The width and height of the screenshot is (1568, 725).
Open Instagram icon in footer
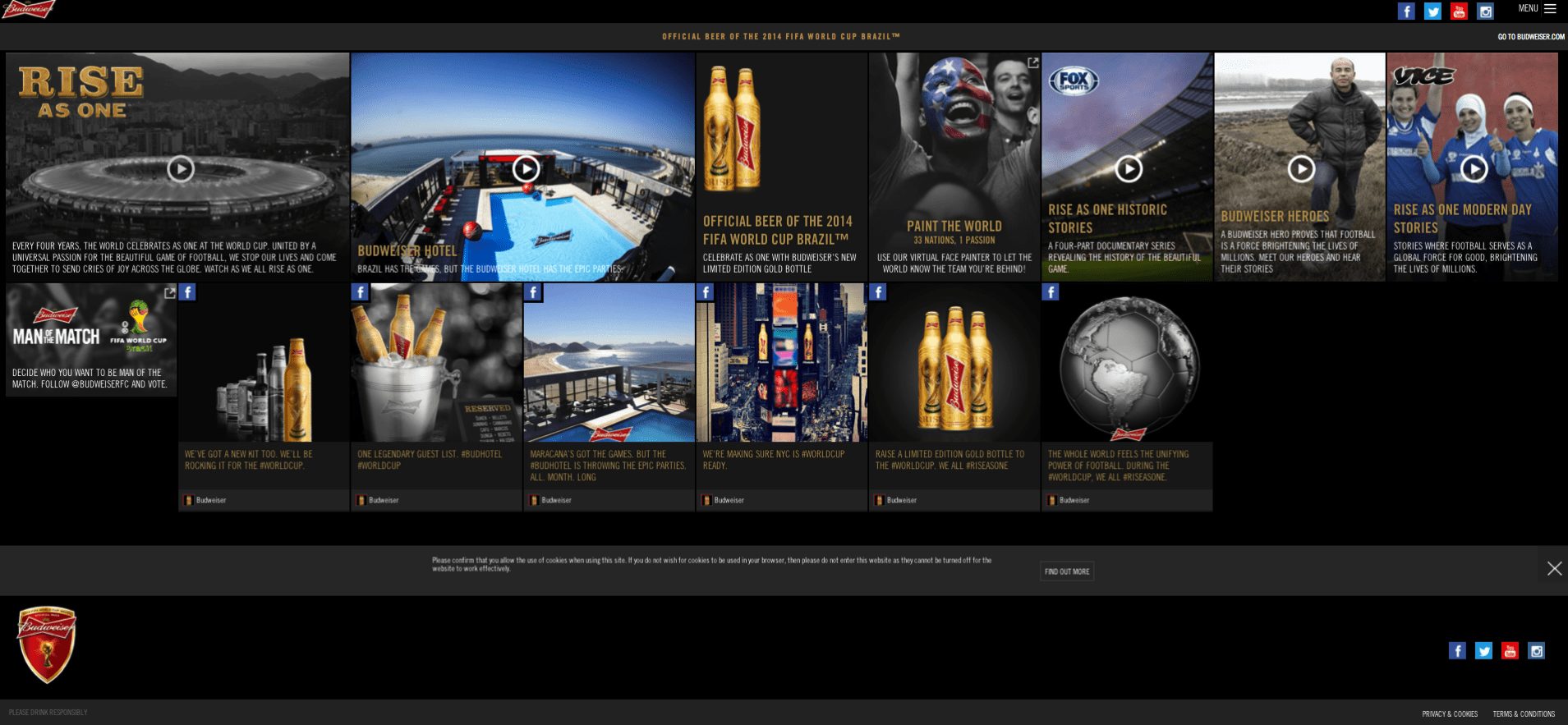click(x=1536, y=651)
